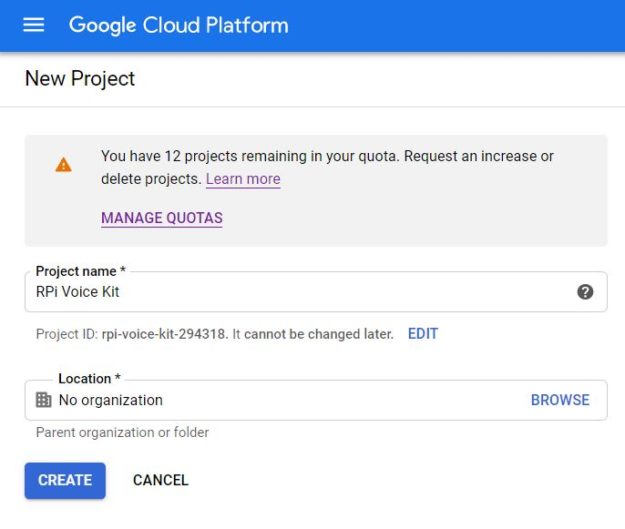Focus the Project name input field
The width and height of the screenshot is (625, 529).
[316, 292]
